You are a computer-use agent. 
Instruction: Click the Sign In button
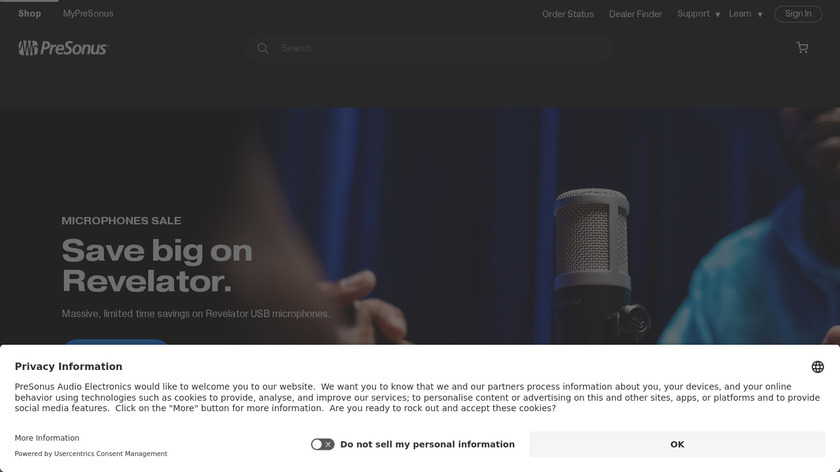798,14
